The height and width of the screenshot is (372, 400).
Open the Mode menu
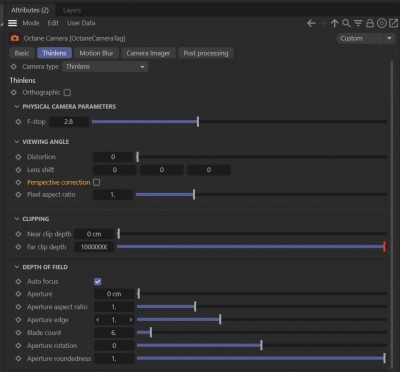click(31, 23)
